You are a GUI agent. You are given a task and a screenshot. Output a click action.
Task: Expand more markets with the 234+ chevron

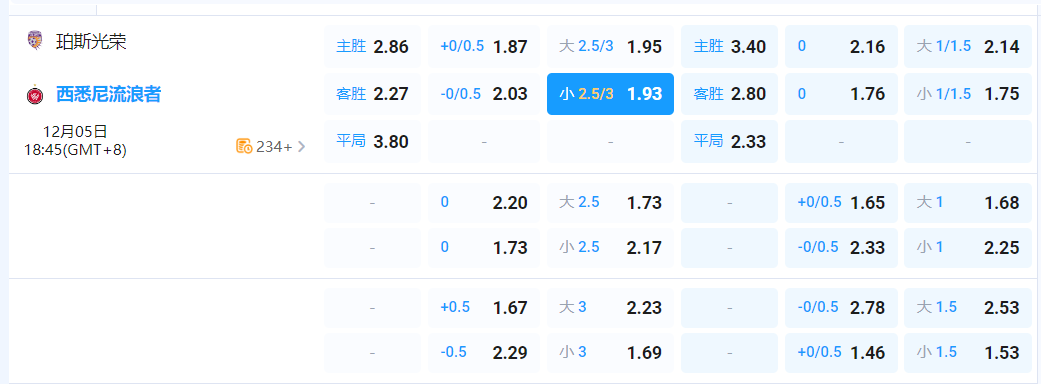click(x=301, y=147)
